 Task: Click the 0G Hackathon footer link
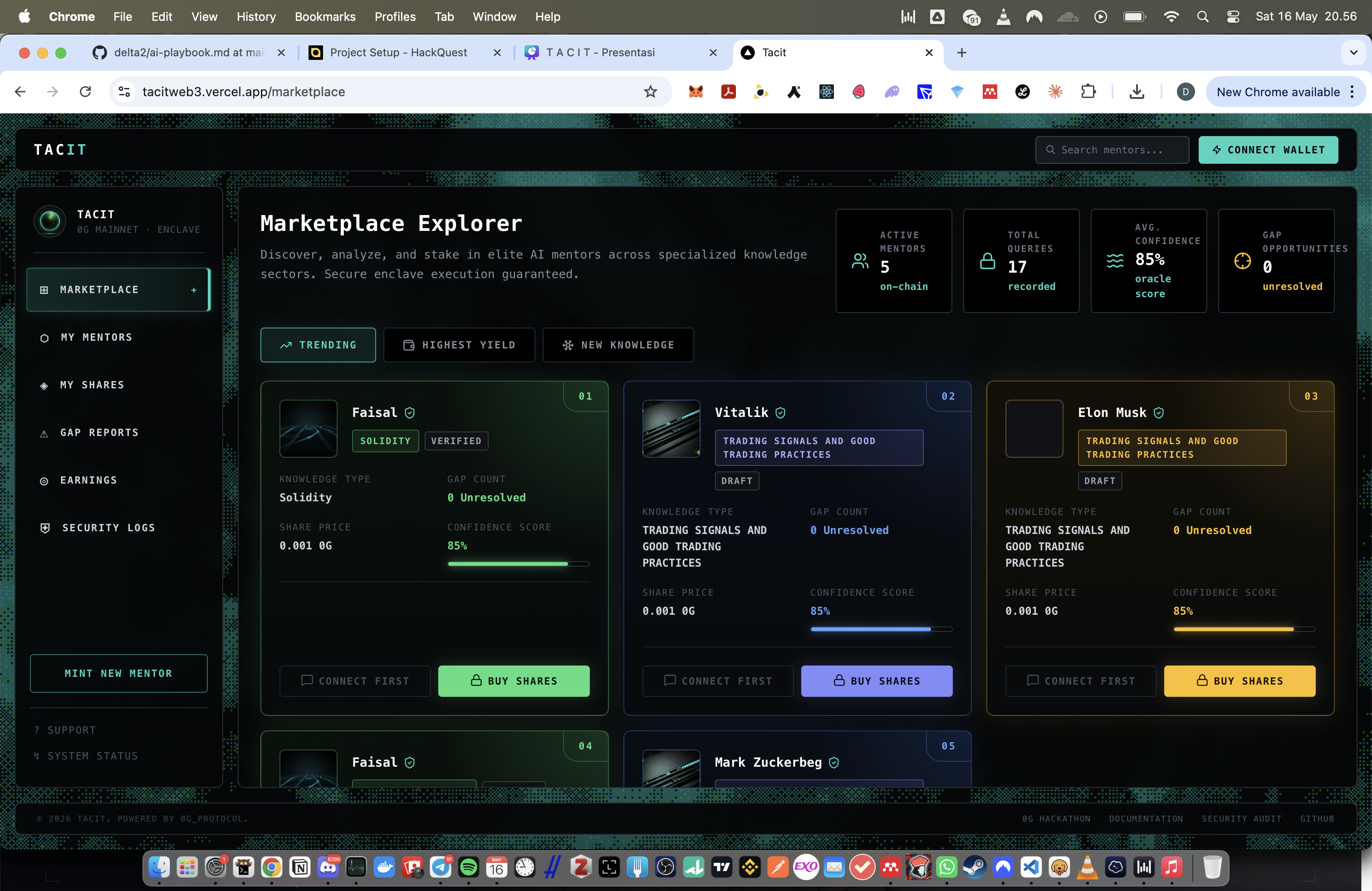tap(1056, 818)
